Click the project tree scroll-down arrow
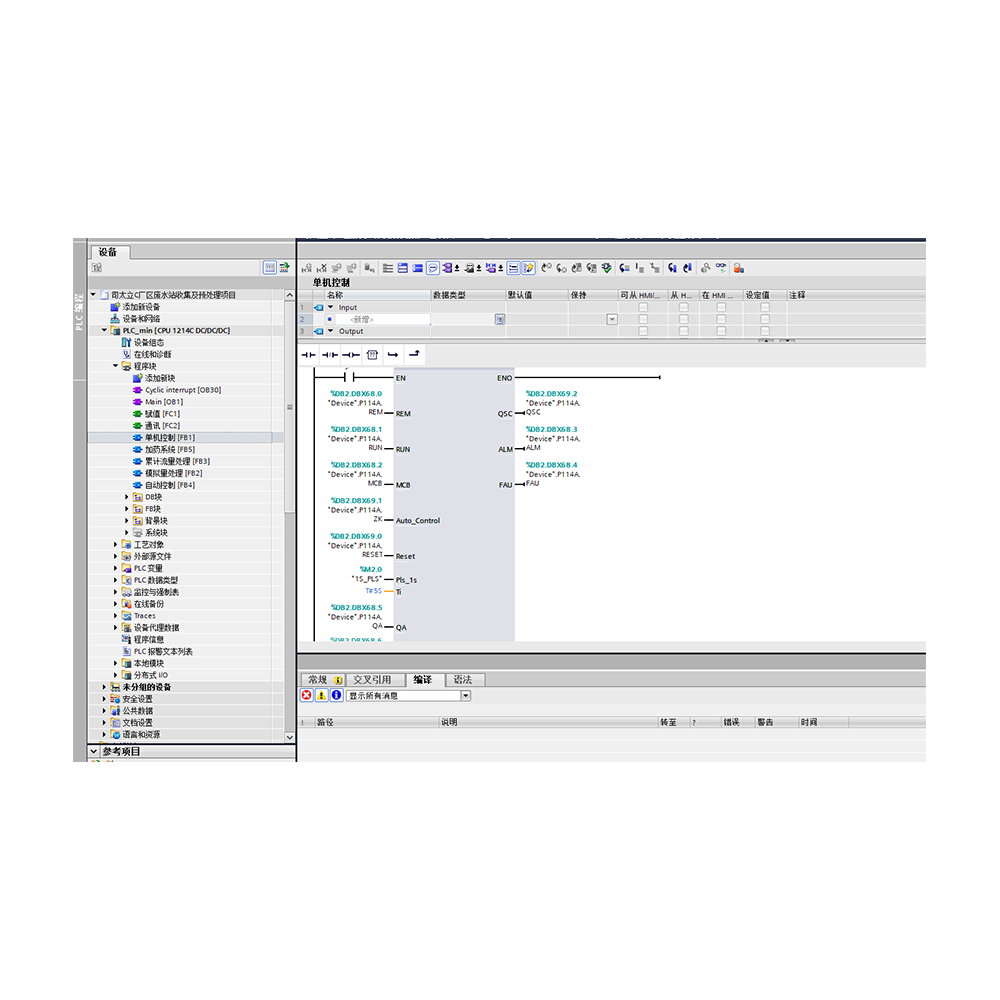1000x1000 pixels. click(290, 737)
